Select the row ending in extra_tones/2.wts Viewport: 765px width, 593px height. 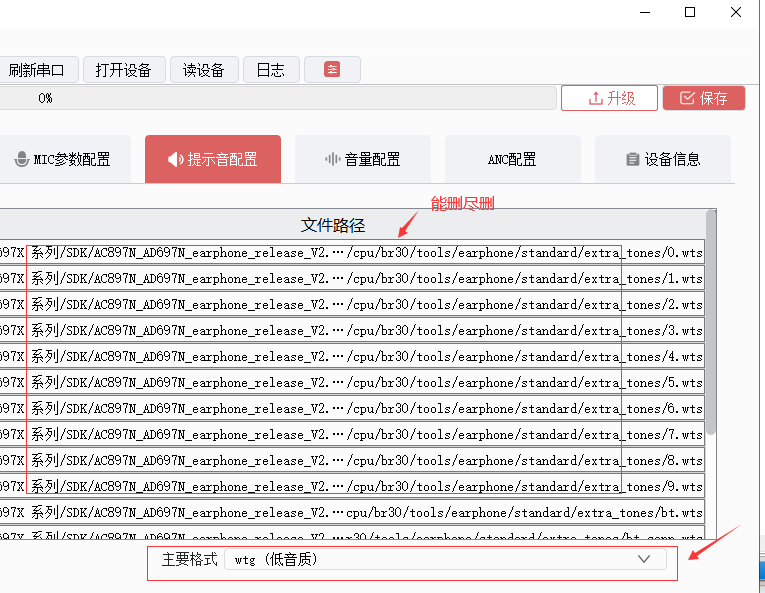tap(352, 305)
